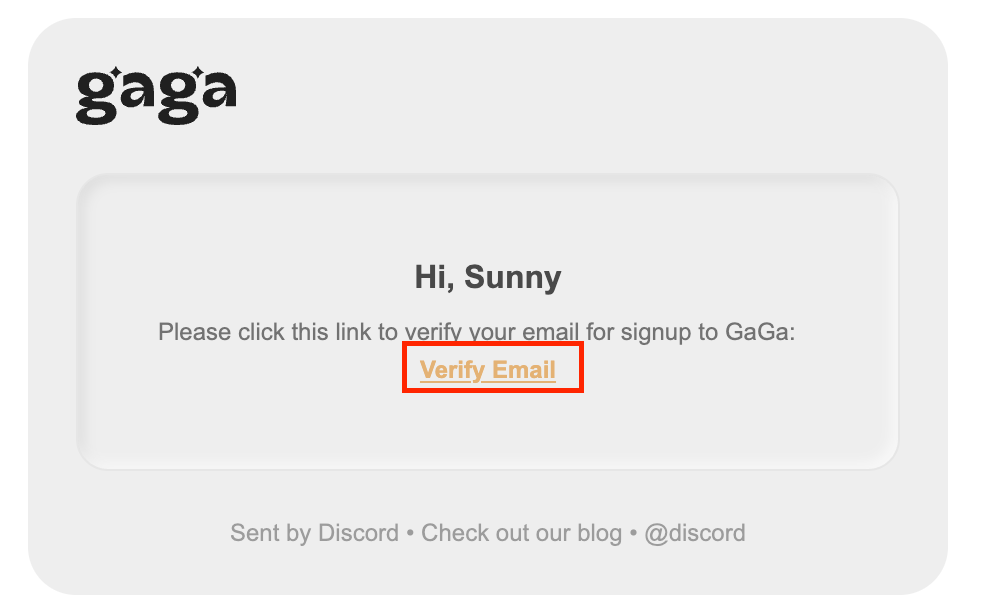
Task: Click the word 'blog' in the footer
Action: (x=600, y=533)
